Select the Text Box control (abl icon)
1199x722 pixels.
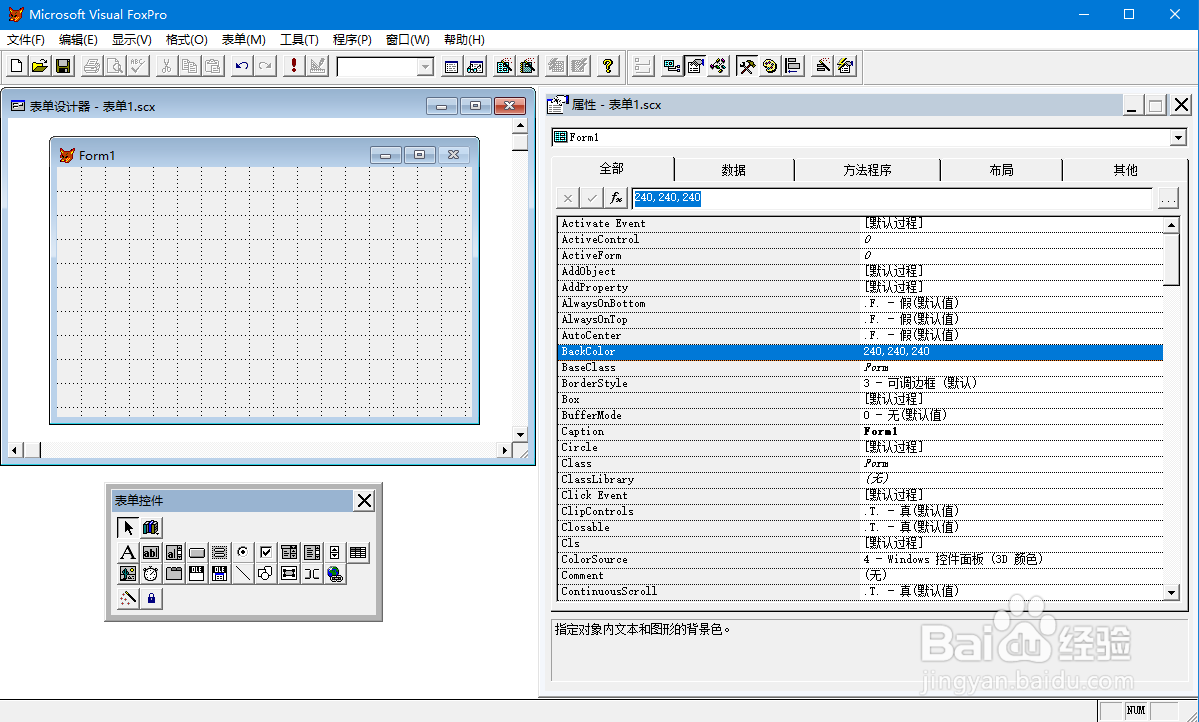tap(151, 552)
